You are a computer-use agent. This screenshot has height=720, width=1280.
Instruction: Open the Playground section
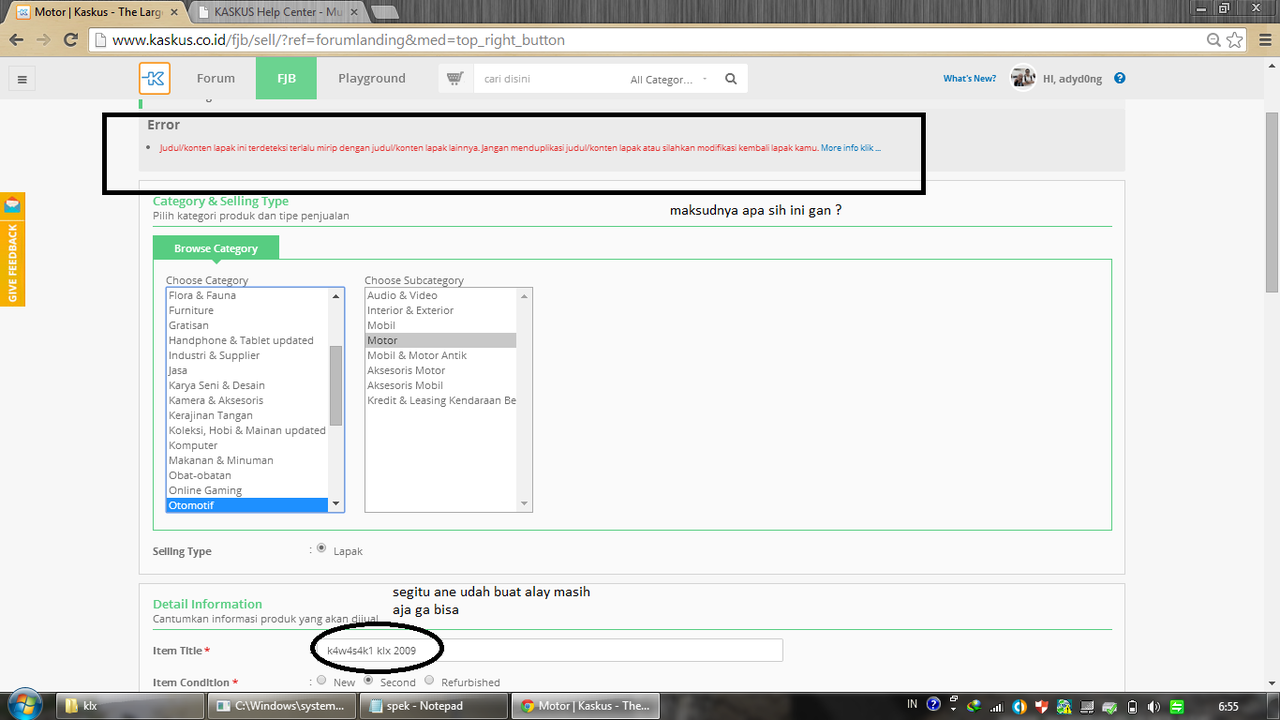(372, 78)
